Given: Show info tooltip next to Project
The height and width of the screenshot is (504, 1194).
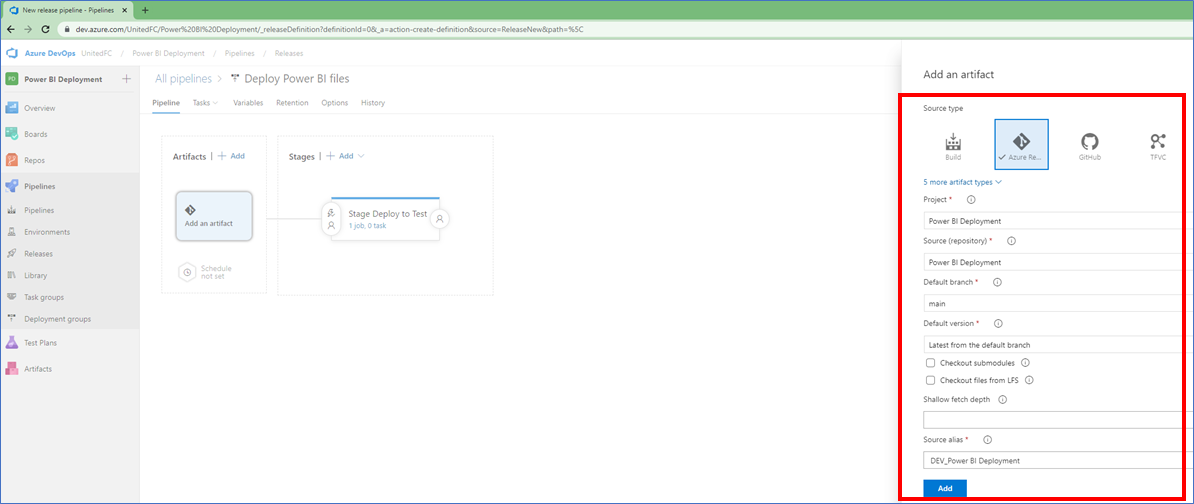Looking at the screenshot, I should (971, 199).
